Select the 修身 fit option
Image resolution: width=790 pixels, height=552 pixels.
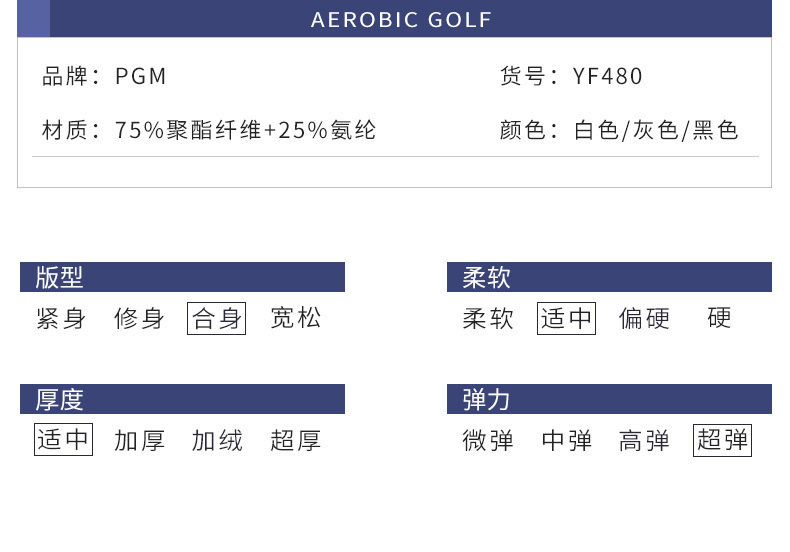point(139,319)
